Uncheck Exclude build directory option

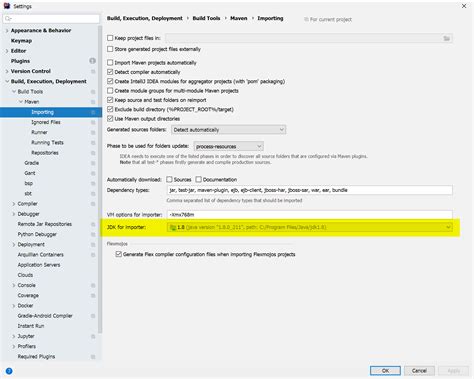110,109
